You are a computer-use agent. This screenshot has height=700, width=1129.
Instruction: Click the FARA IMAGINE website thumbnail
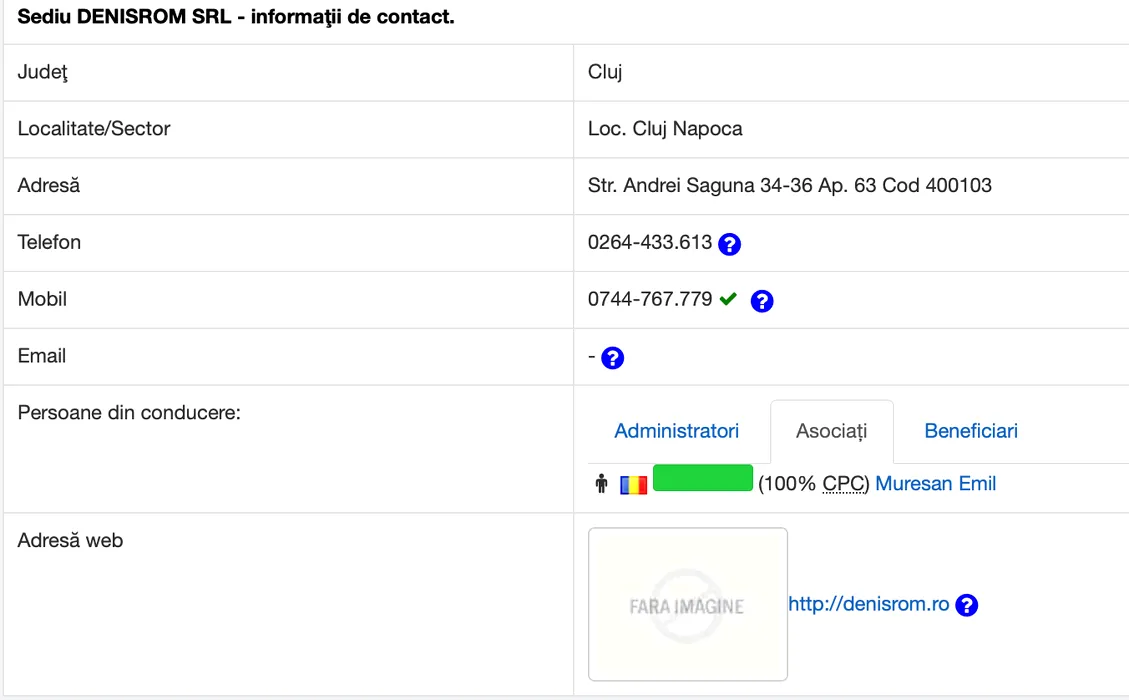click(688, 604)
